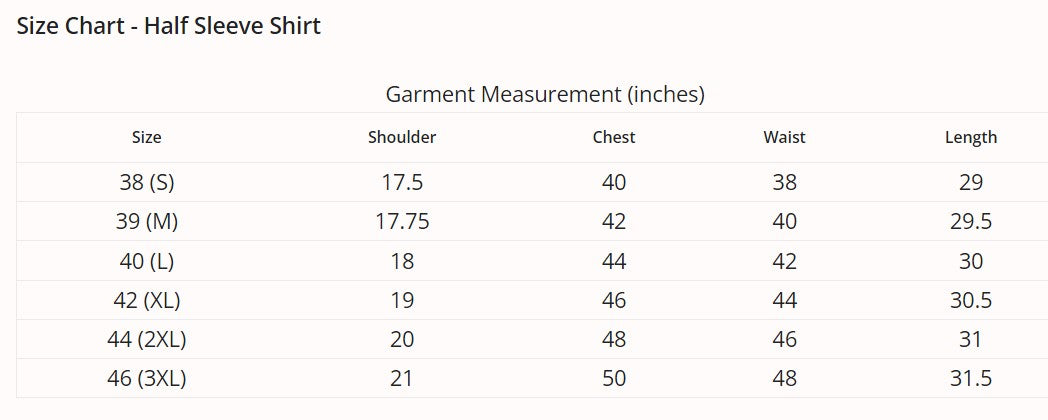Click the Waist column header
1048x420 pixels.
tap(784, 137)
